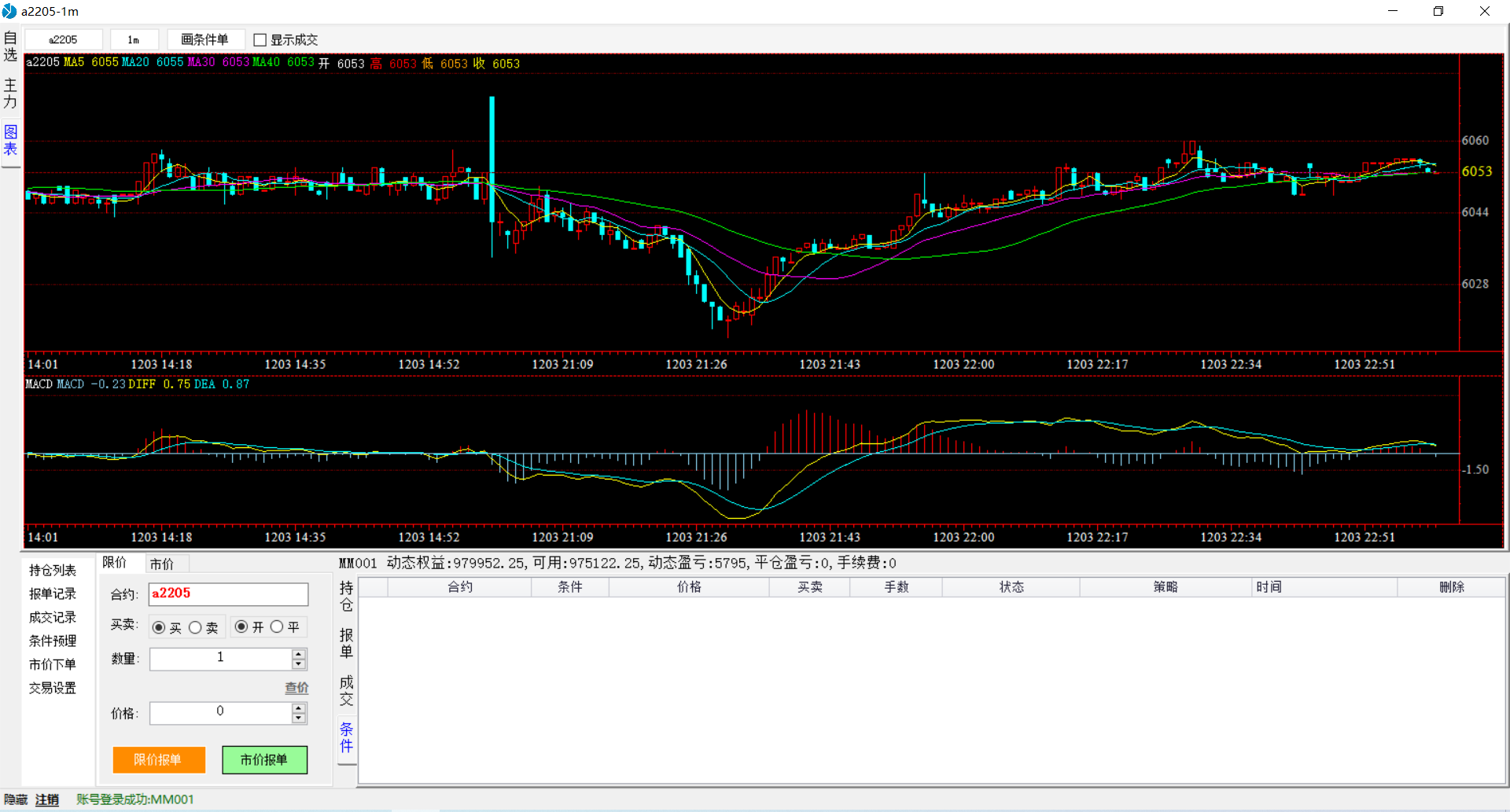1510x812 pixels.
Task: Choose the 平 radio option
Action: 277,626
